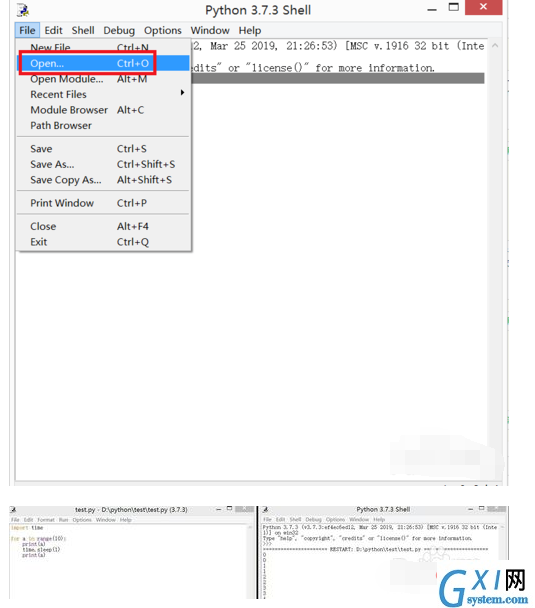The width and height of the screenshot is (535, 608).
Task: Minimize the small Python 3.7.3 Shell window
Action: [x=471, y=509]
